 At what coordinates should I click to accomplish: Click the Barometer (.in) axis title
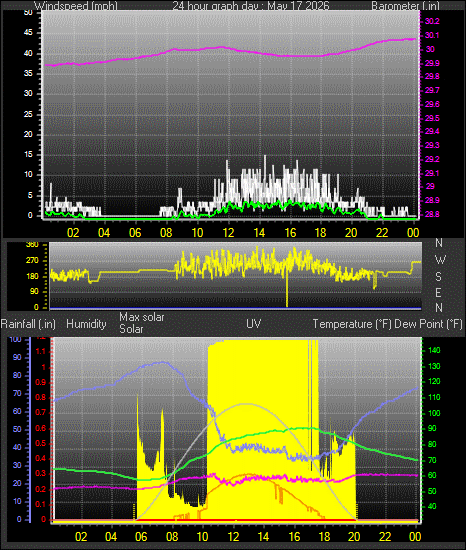405,6
